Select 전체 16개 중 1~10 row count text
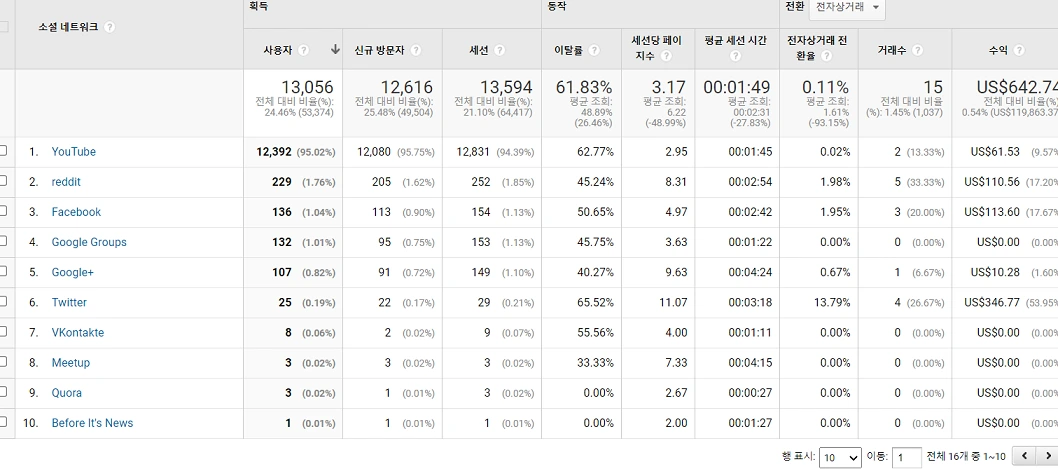1058x469 pixels. [966, 458]
